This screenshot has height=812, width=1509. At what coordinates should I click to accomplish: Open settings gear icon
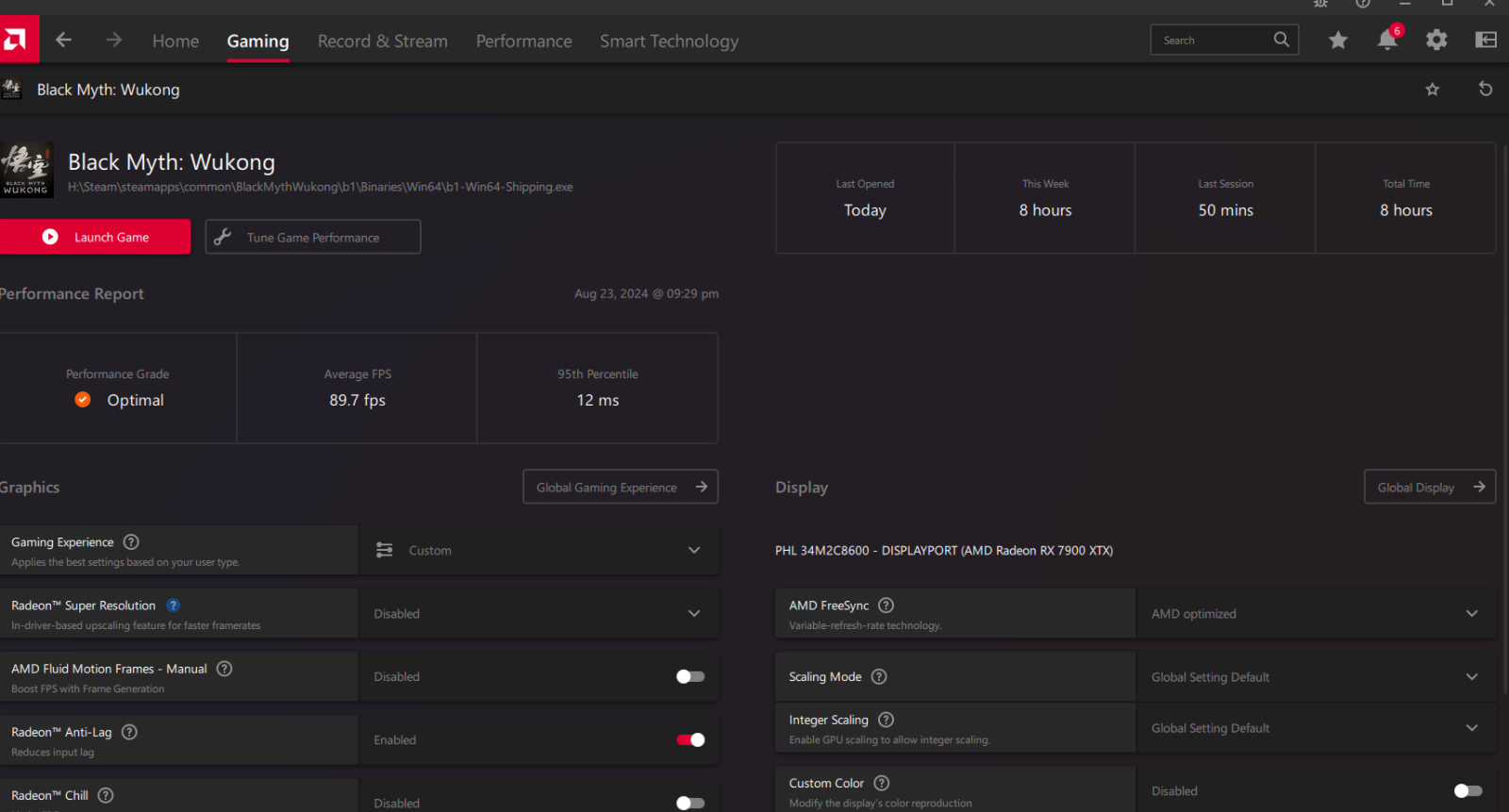1436,40
